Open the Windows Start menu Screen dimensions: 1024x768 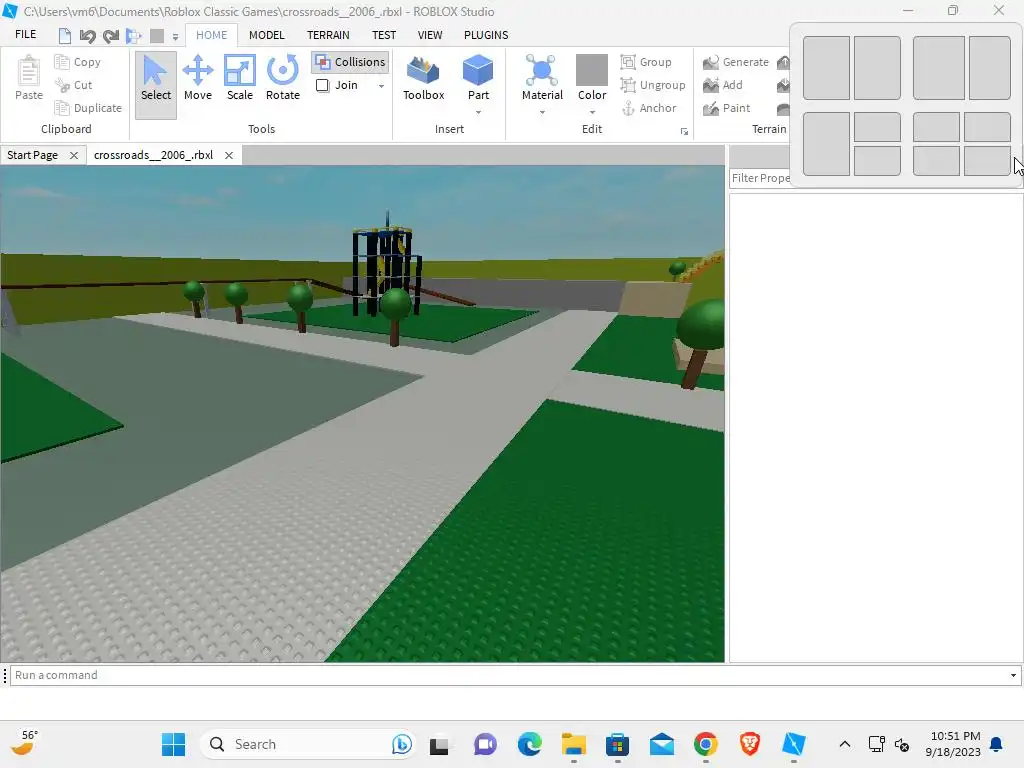pos(173,744)
